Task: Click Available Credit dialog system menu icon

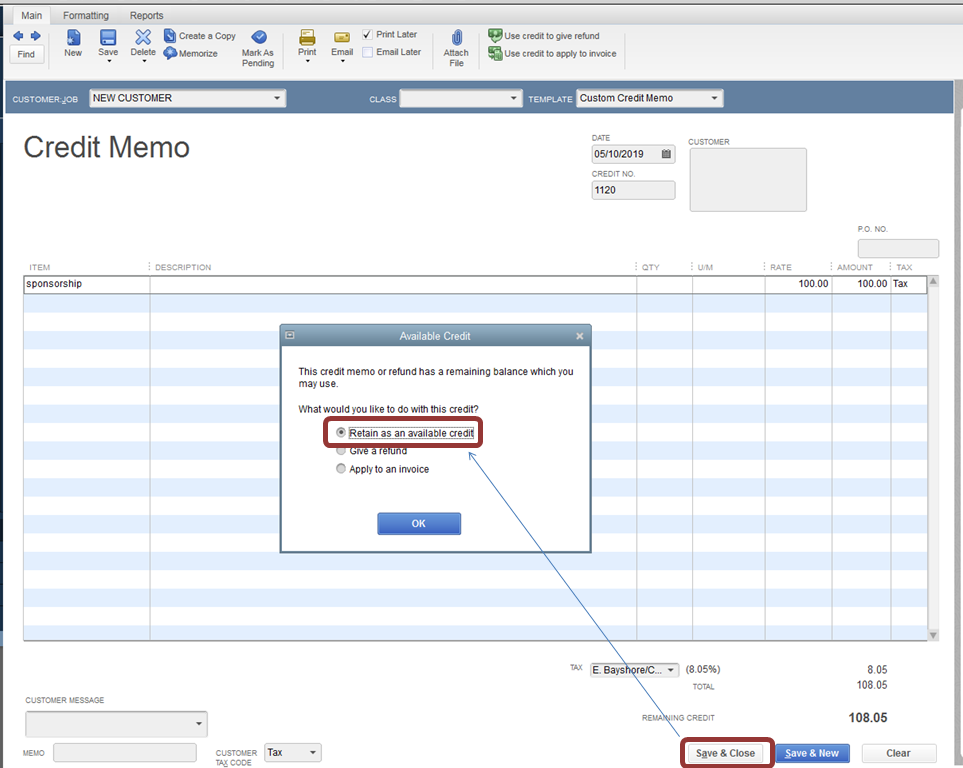Action: pyautogui.click(x=290, y=335)
